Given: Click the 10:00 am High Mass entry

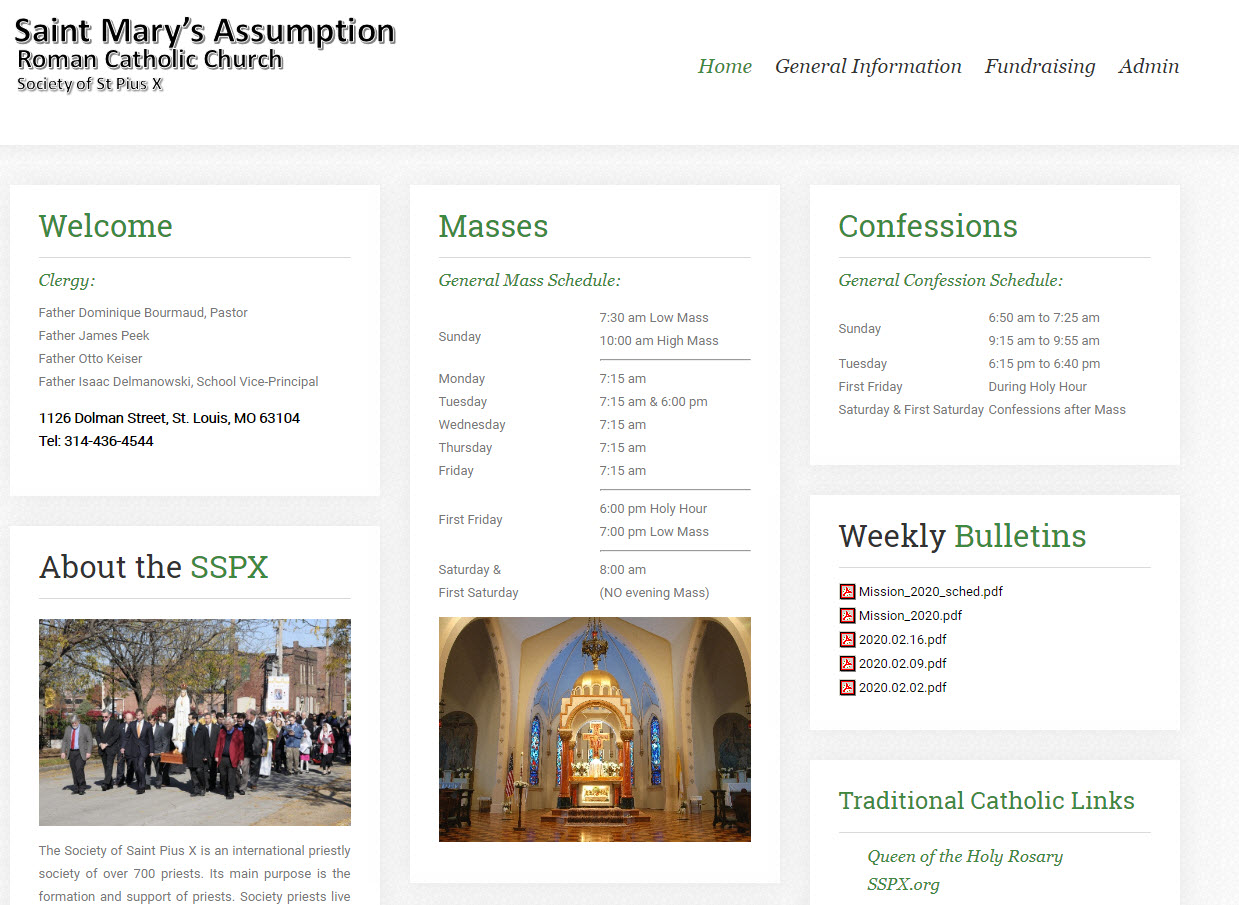Looking at the screenshot, I should [x=659, y=341].
